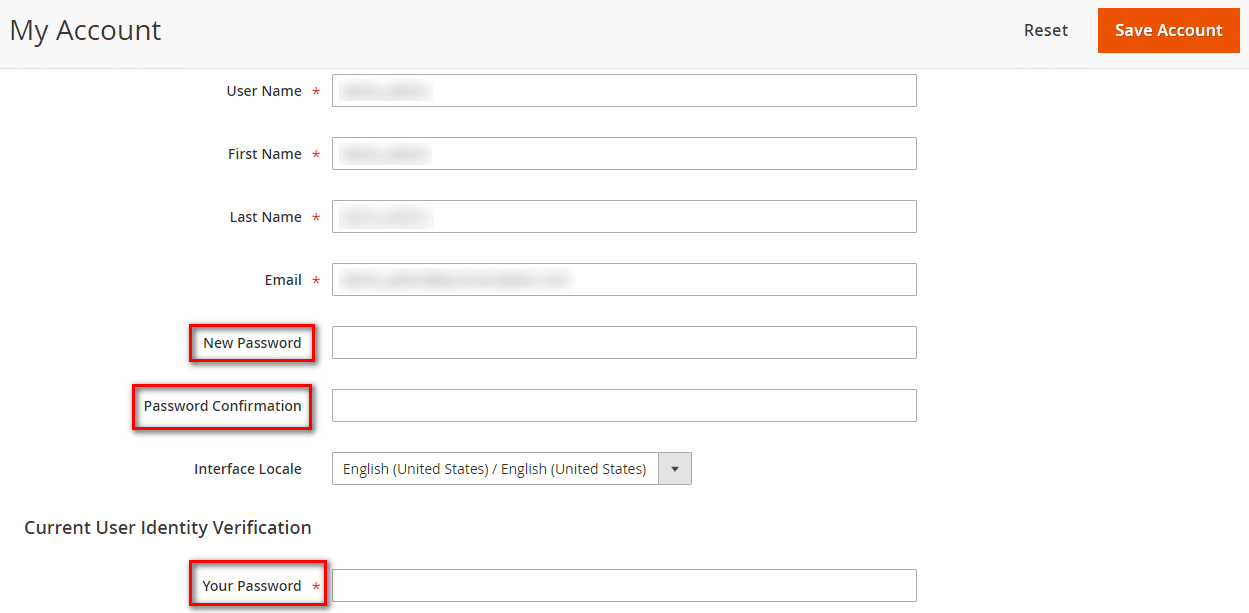Image resolution: width=1249 pixels, height=613 pixels.
Task: Click the New Password label
Action: click(252, 342)
